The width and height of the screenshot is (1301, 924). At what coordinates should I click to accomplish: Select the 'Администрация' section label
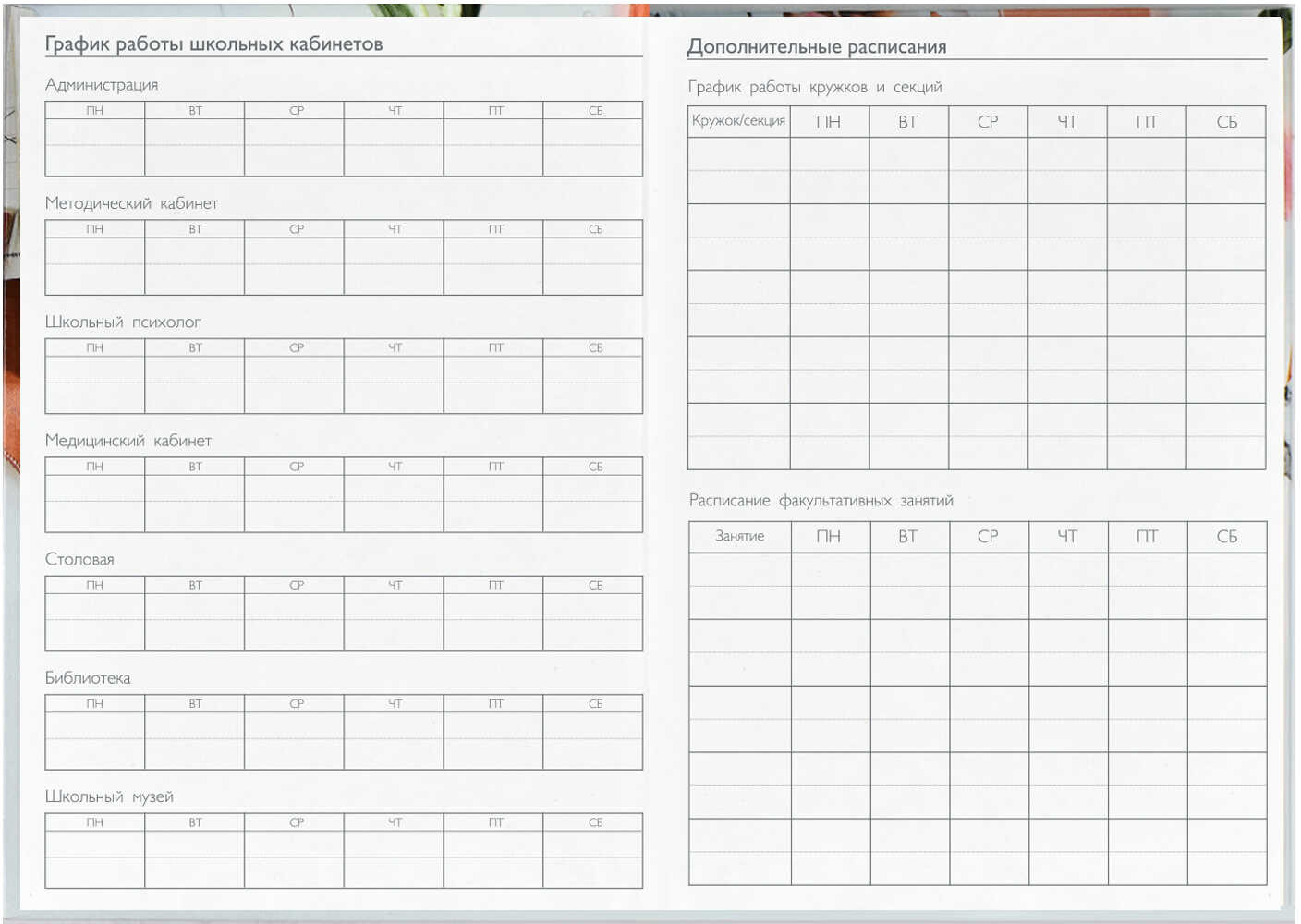click(102, 85)
